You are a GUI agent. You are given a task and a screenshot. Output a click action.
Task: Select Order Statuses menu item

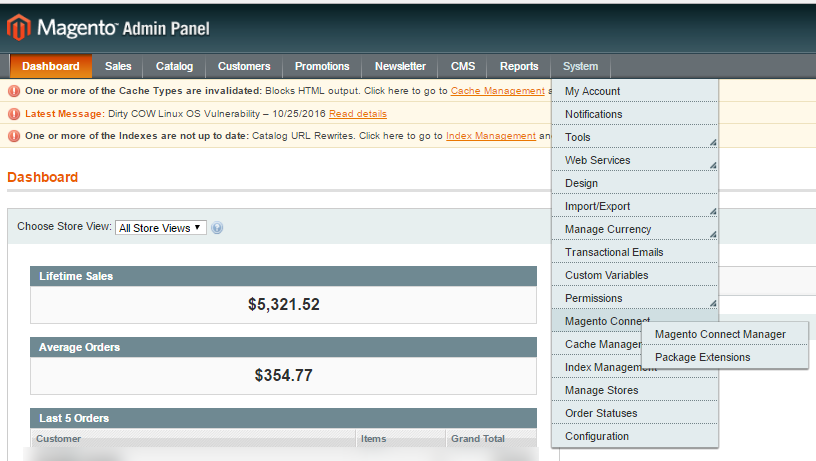click(x=635, y=413)
